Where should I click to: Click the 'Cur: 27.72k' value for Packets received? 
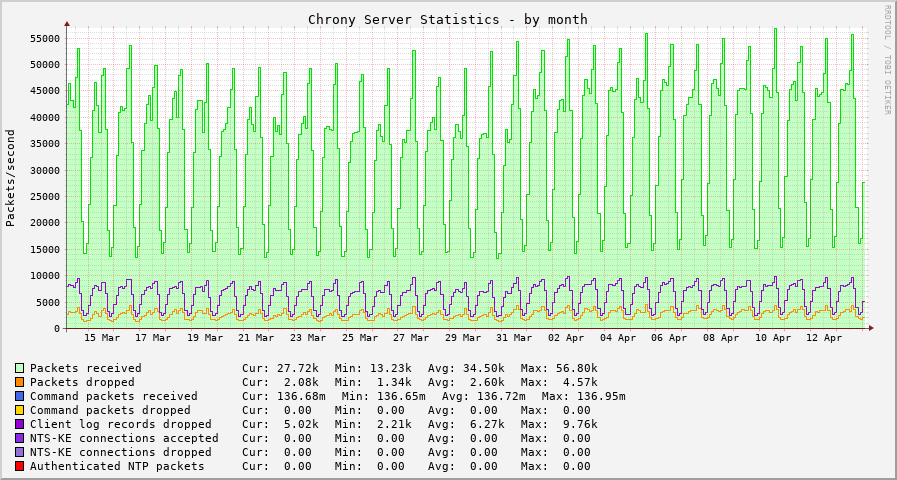(x=280, y=368)
